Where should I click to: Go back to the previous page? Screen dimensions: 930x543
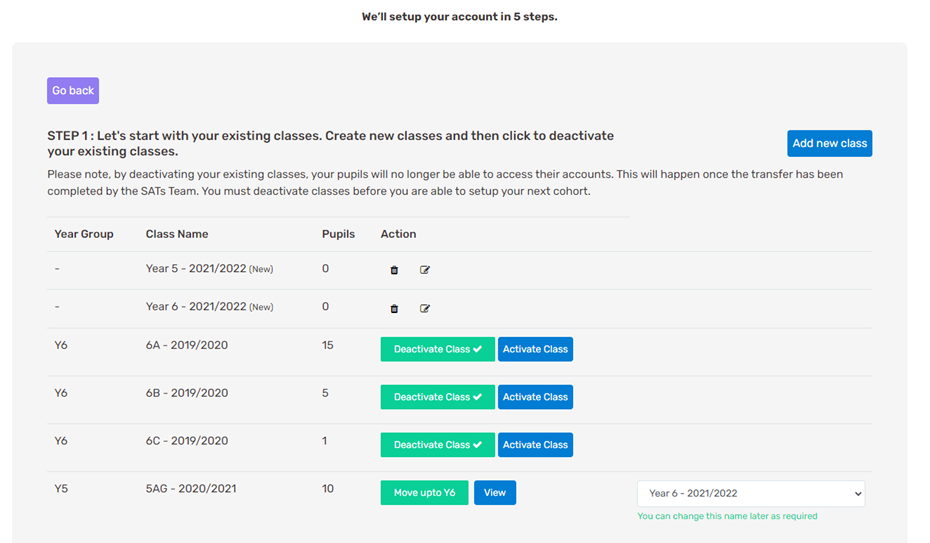[x=73, y=91]
